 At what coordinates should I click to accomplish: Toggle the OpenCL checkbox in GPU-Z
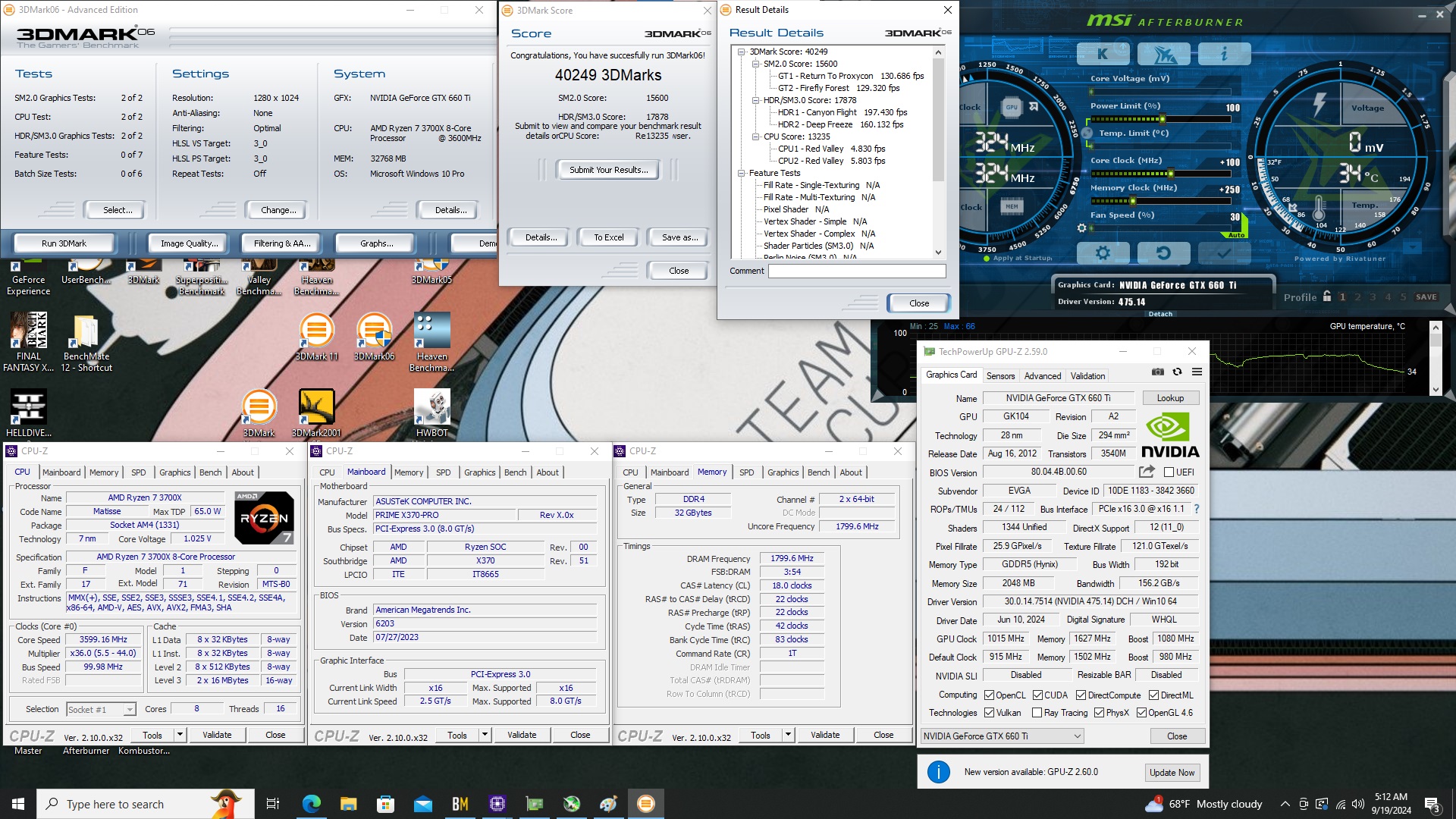pos(989,695)
